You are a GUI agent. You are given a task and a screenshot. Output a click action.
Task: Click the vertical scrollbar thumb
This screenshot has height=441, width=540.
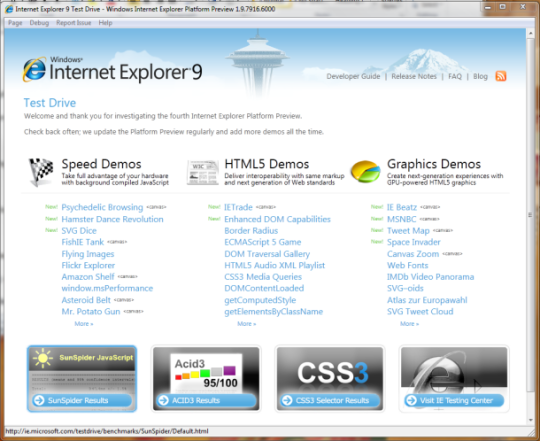click(x=530, y=215)
